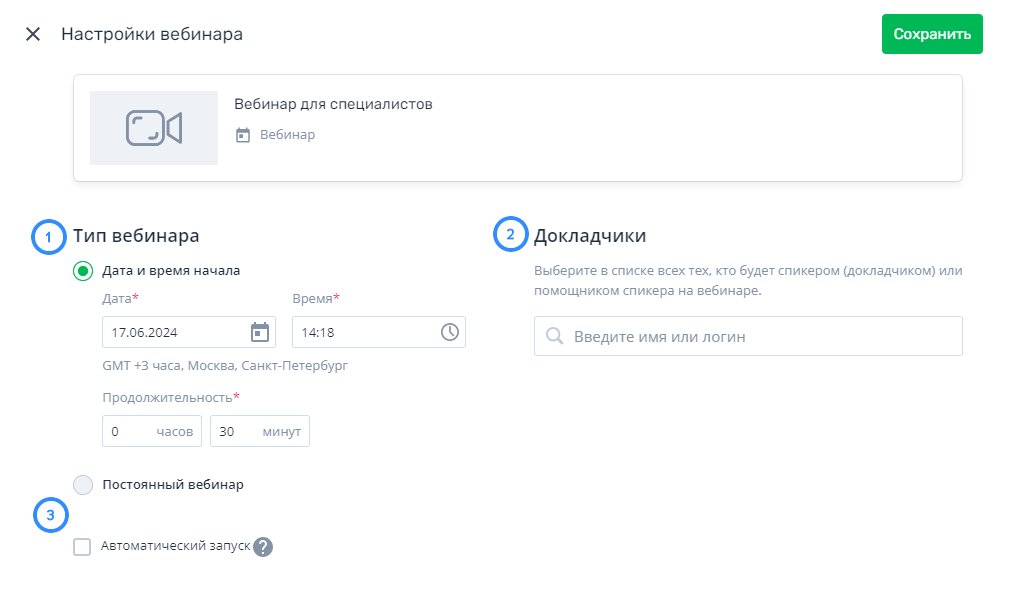1027x603 pixels.
Task: Click the time field showing 14:18
Action: click(x=365, y=332)
